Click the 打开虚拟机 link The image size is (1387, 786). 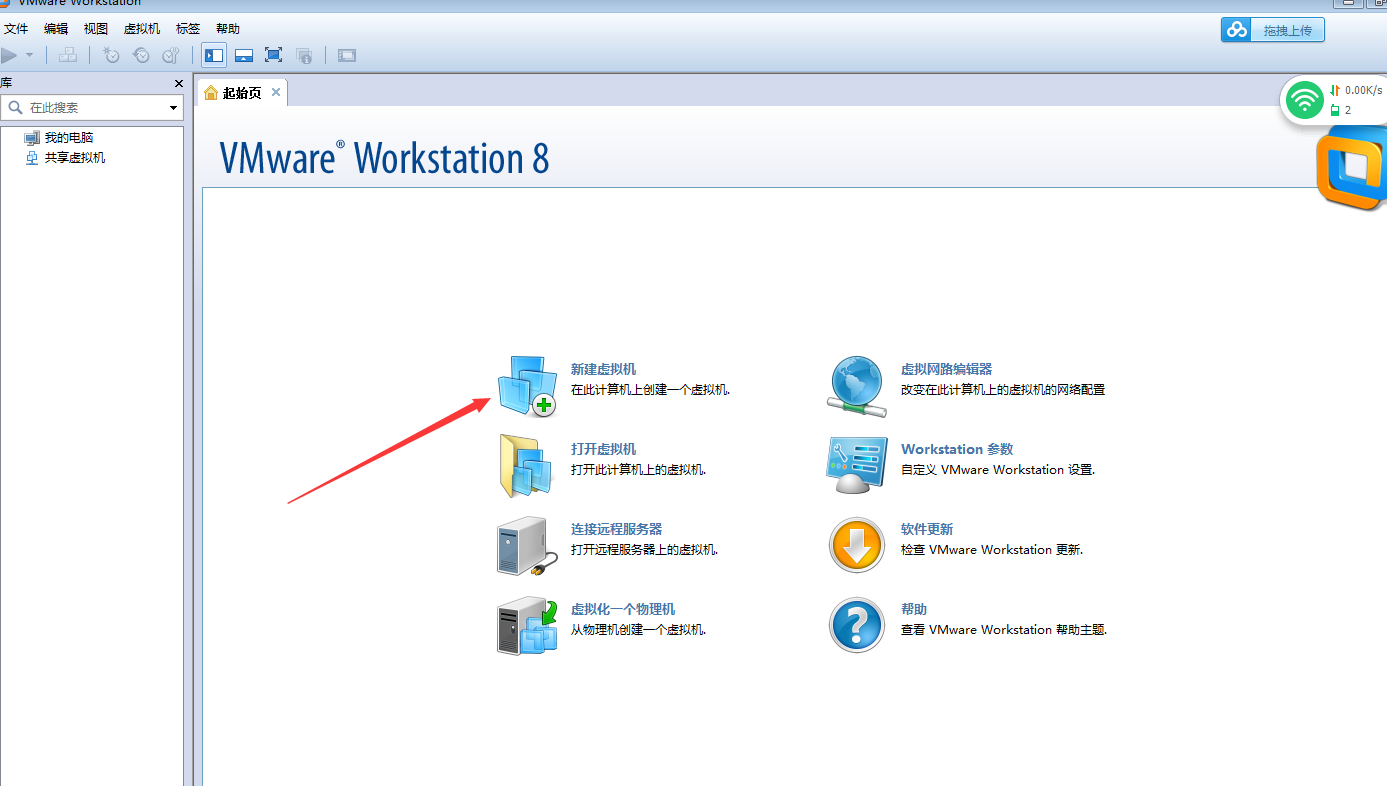click(603, 449)
